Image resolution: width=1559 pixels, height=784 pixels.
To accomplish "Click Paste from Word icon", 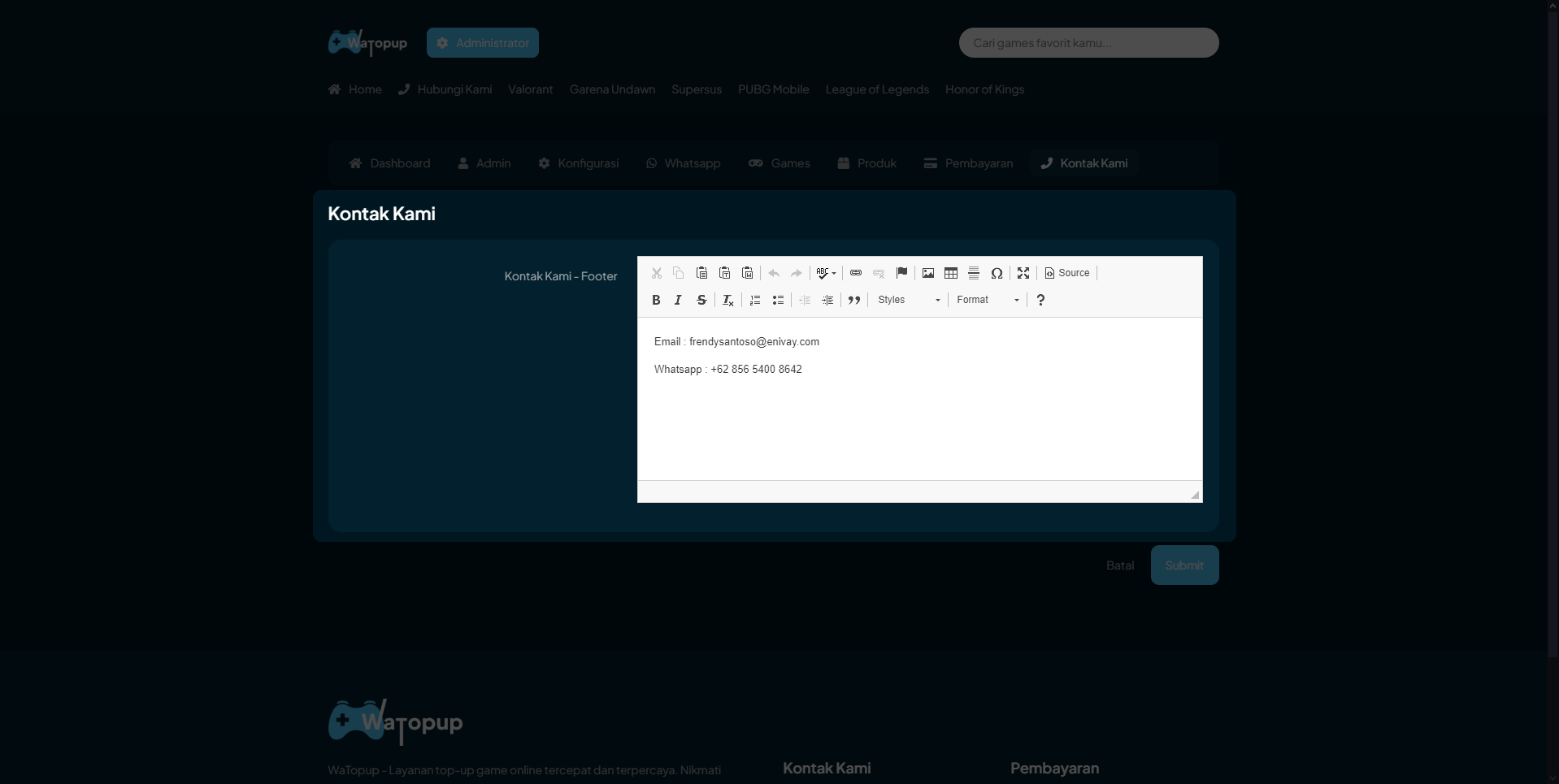I will click(x=747, y=273).
